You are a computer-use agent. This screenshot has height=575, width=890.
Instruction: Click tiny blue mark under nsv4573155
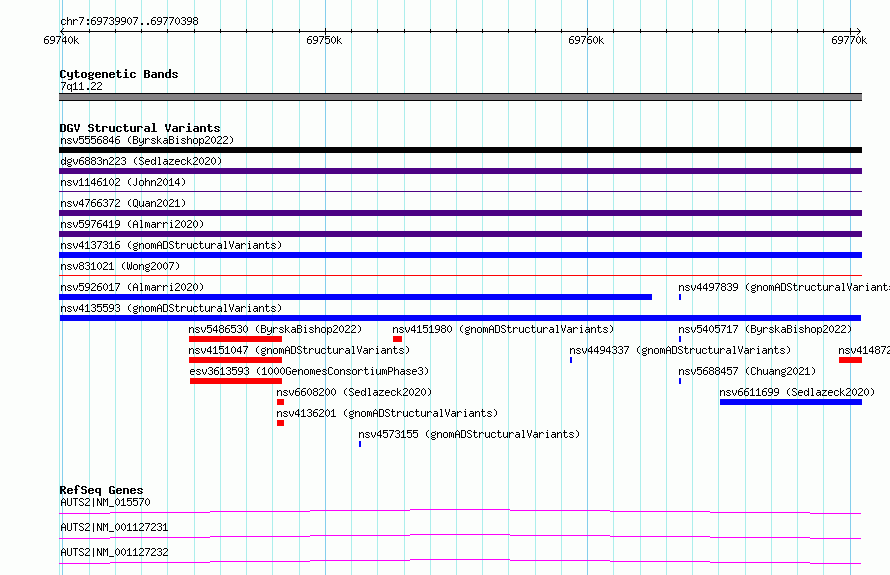tap(360, 444)
